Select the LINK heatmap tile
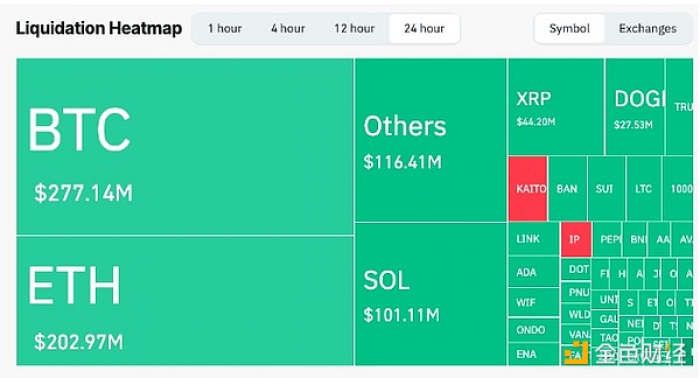Image resolution: width=700 pixels, height=378 pixels. (x=533, y=239)
